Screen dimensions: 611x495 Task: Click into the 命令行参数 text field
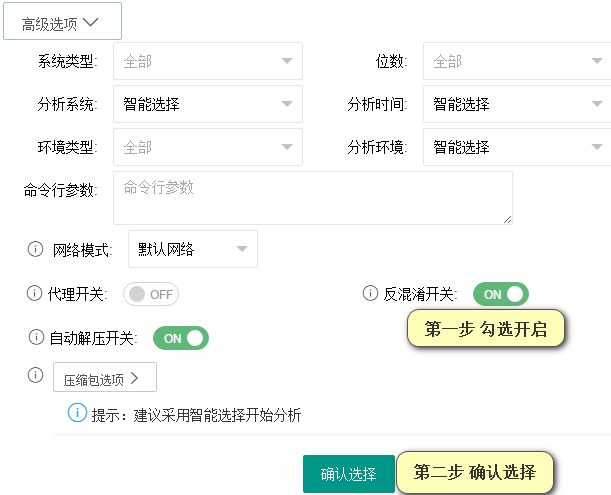(x=313, y=198)
